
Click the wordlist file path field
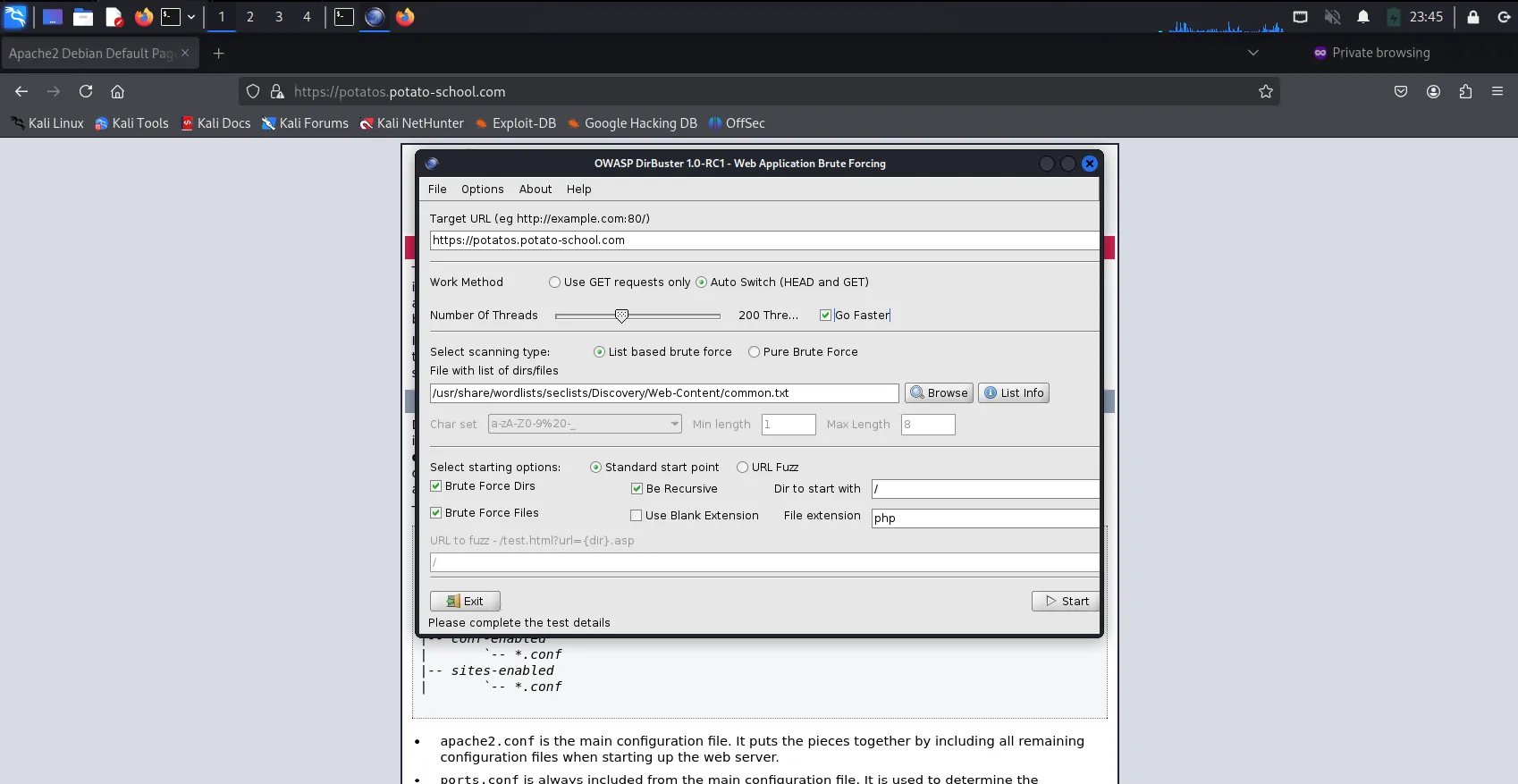(x=664, y=393)
